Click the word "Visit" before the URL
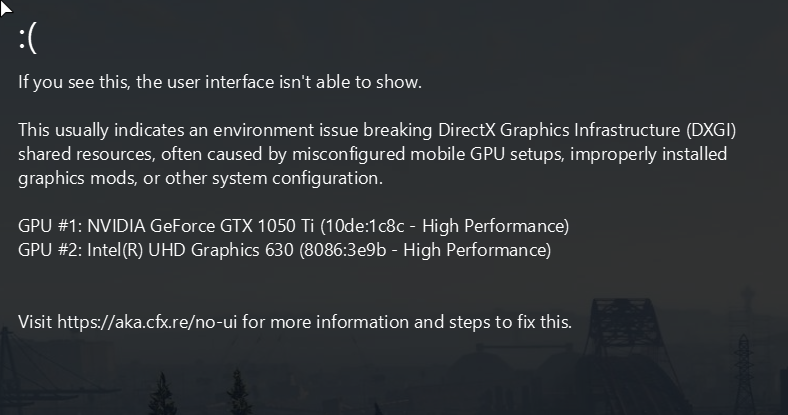The image size is (788, 415). [35, 322]
